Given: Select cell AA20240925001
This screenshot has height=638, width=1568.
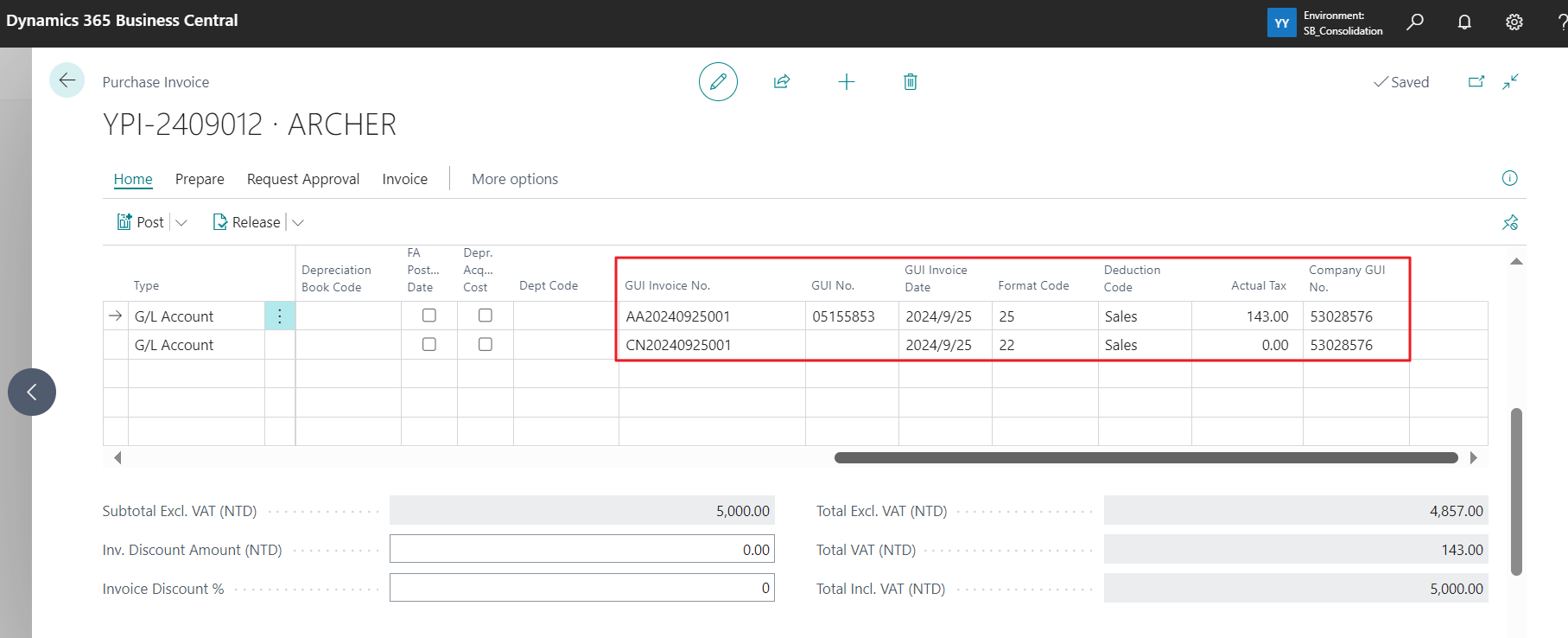Looking at the screenshot, I should pos(713,316).
